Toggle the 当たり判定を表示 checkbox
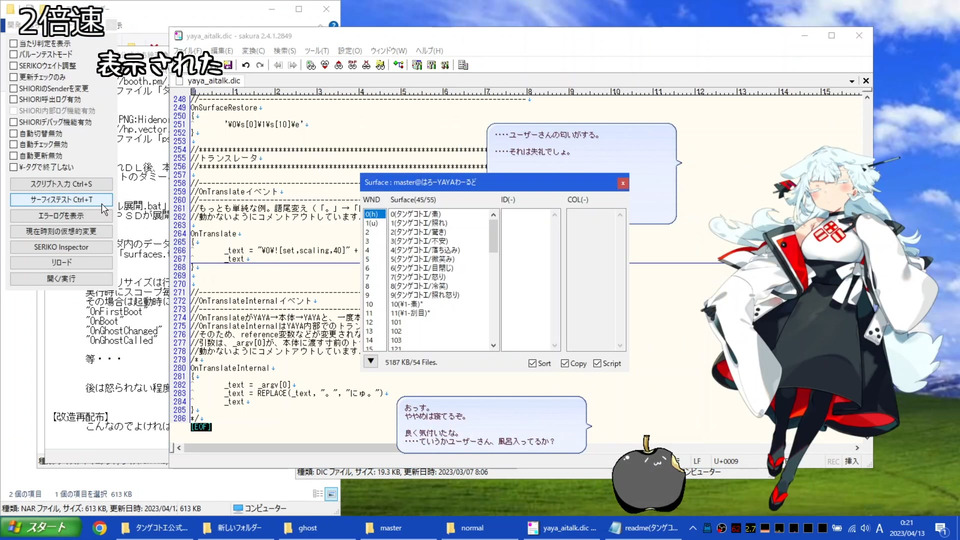This screenshot has height=540, width=960. tap(13, 43)
